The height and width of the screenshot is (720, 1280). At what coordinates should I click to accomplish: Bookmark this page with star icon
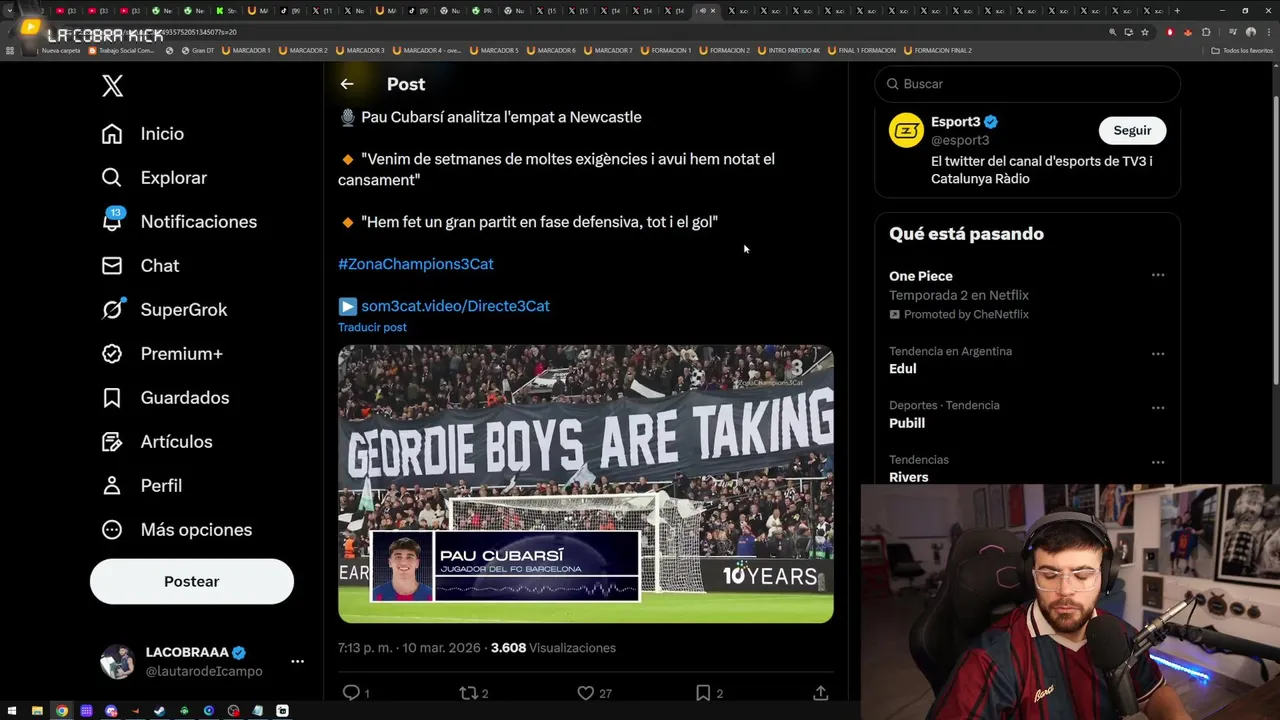[x=1145, y=32]
